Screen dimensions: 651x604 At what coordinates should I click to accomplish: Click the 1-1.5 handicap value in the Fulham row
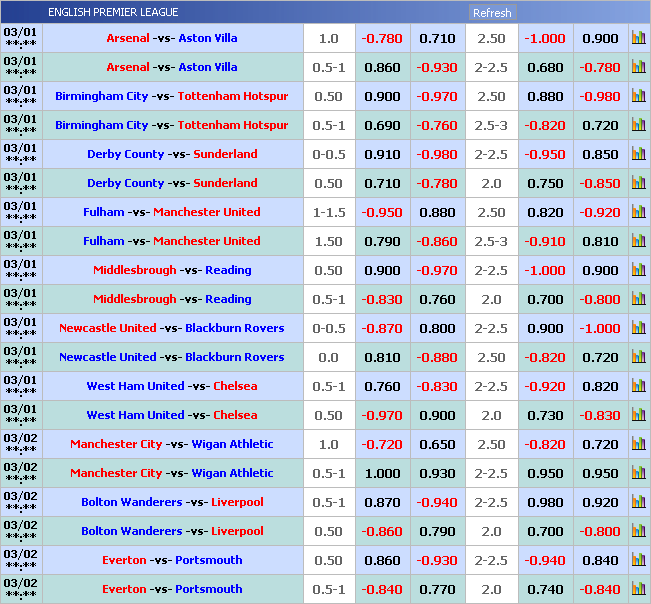(x=329, y=213)
